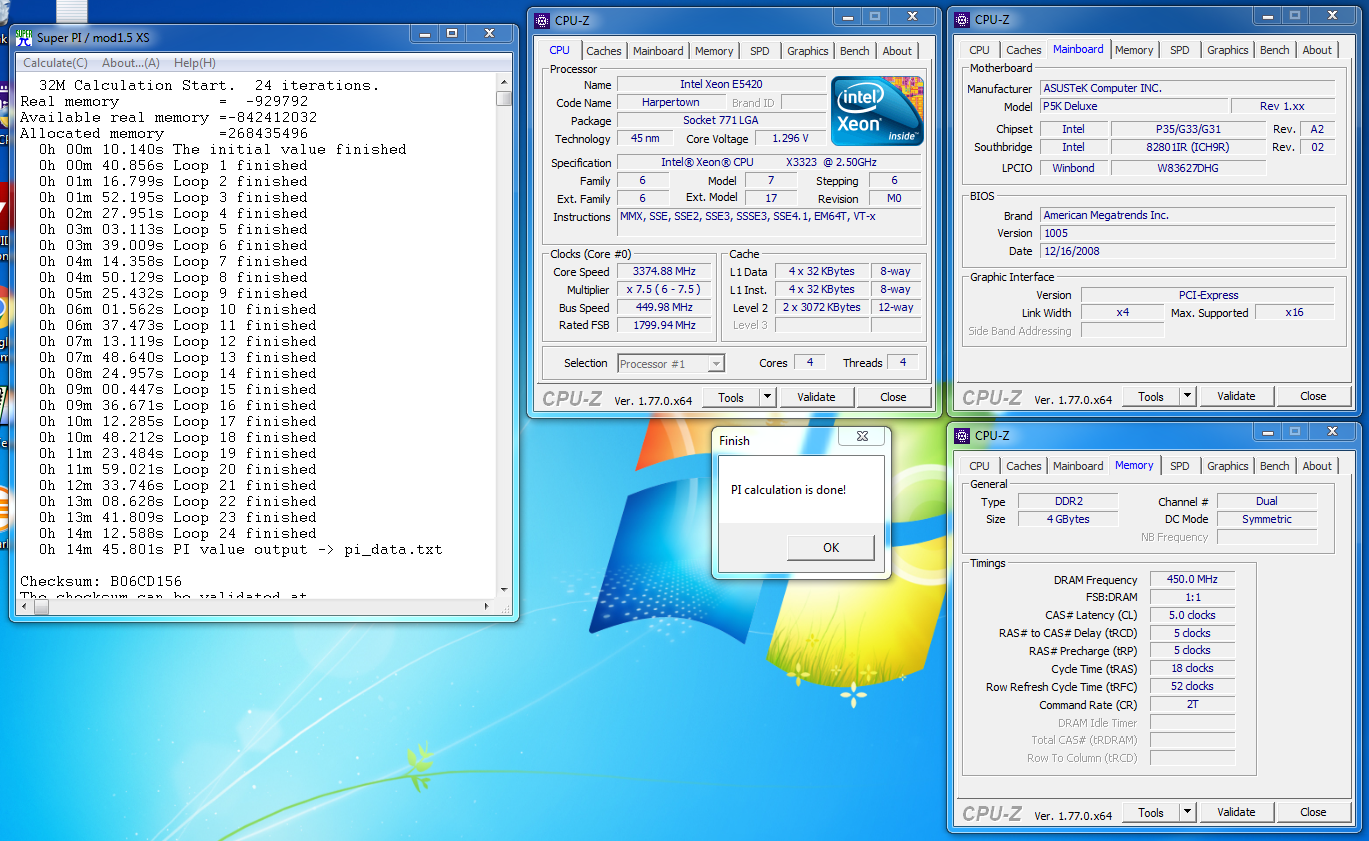Click the Rated FSB value '1799.94 MHz'

coord(664,326)
